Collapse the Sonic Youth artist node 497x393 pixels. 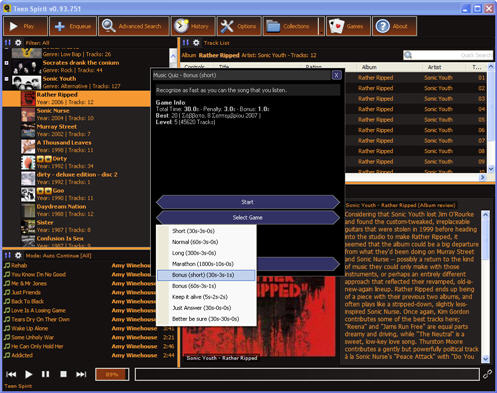coord(6,79)
